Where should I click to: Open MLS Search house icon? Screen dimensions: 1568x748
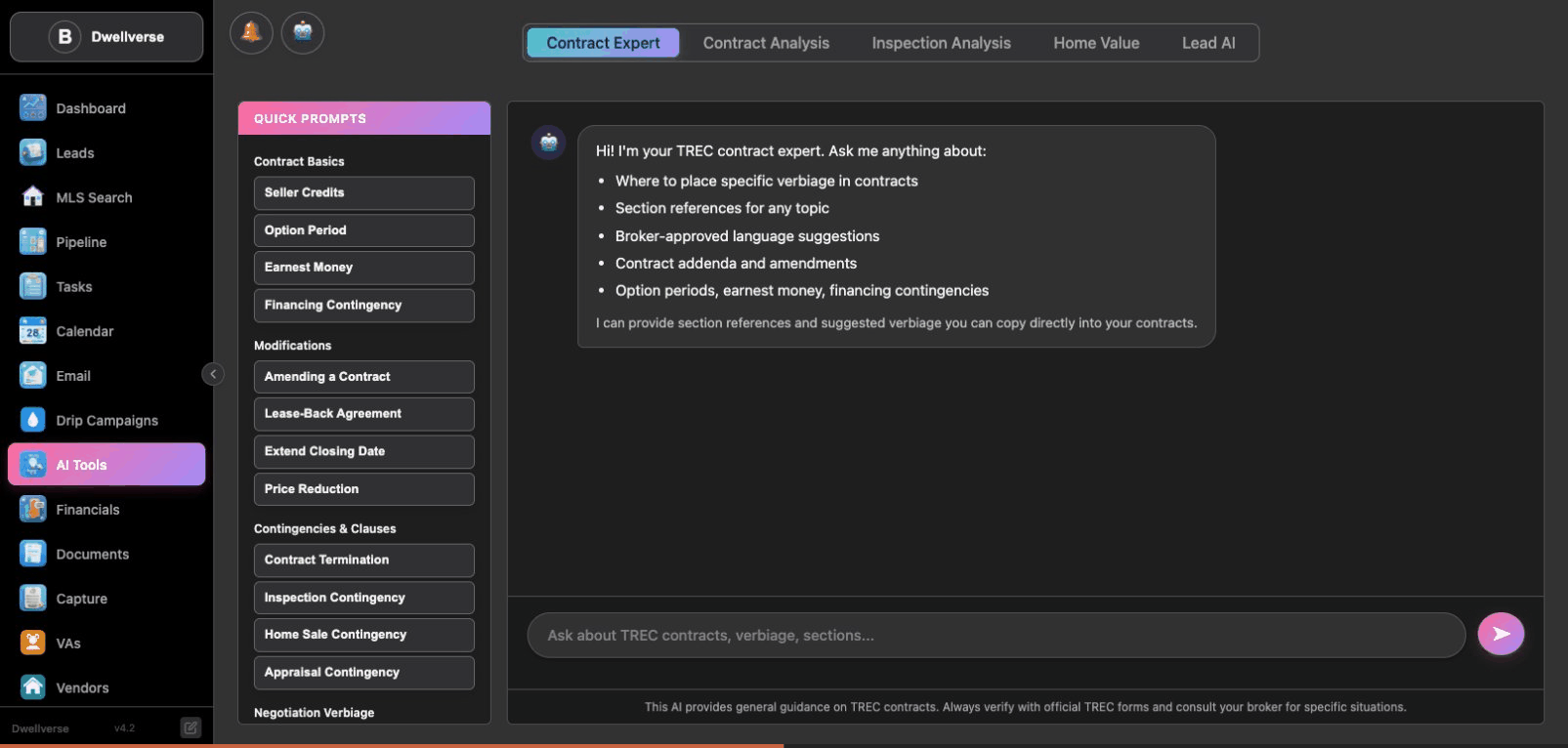pyautogui.click(x=33, y=197)
